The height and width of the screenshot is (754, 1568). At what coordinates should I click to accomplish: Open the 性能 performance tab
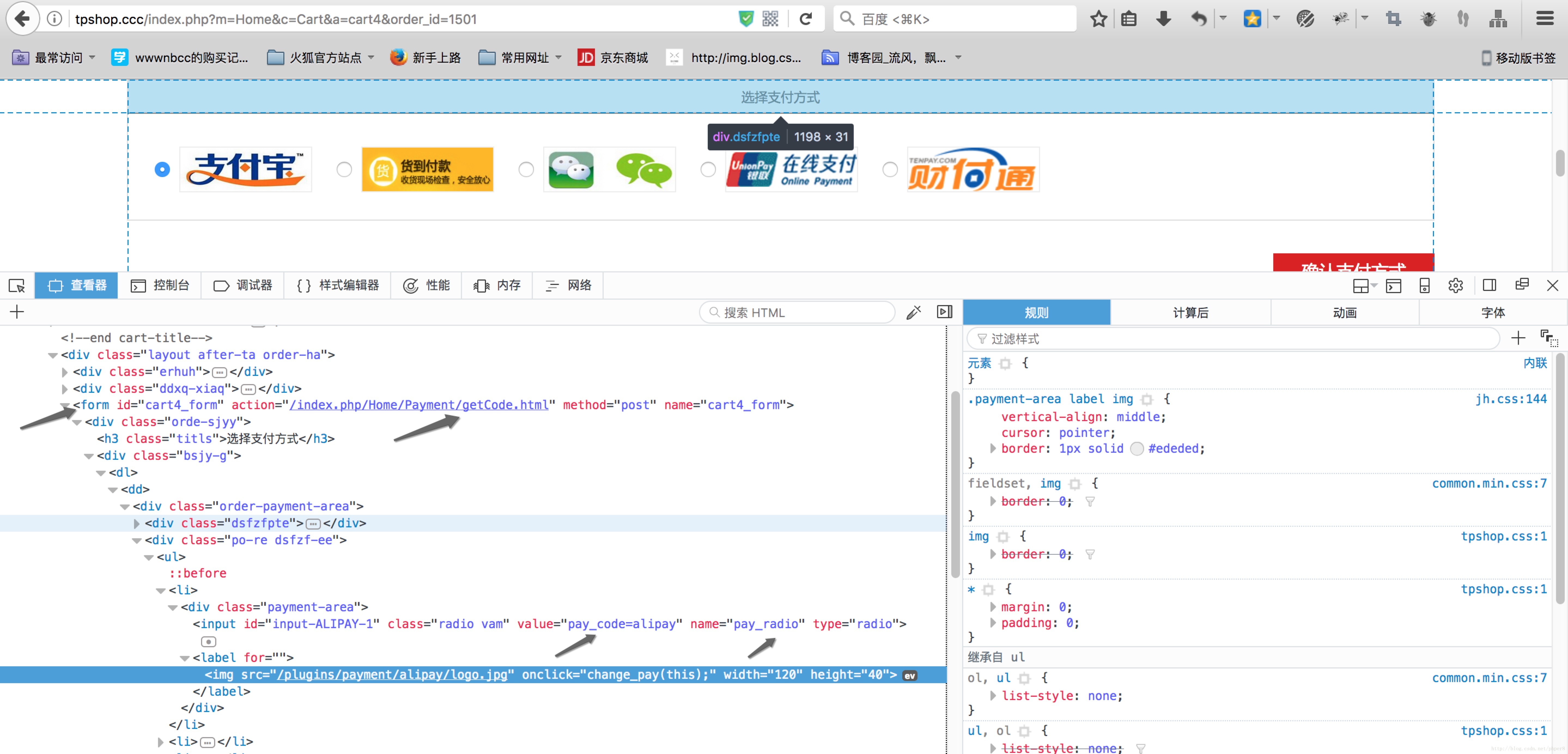tap(427, 285)
